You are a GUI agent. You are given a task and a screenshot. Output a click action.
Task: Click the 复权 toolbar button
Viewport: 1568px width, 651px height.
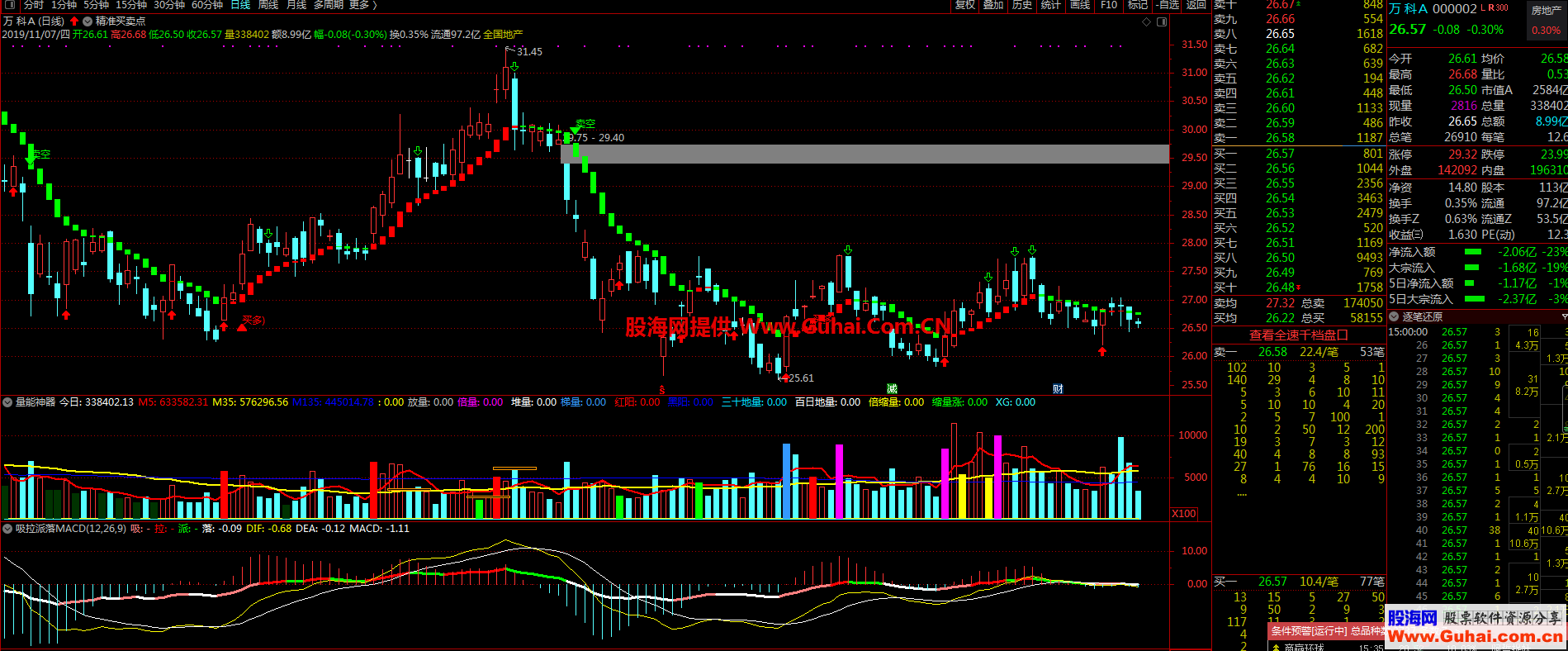pos(965,5)
